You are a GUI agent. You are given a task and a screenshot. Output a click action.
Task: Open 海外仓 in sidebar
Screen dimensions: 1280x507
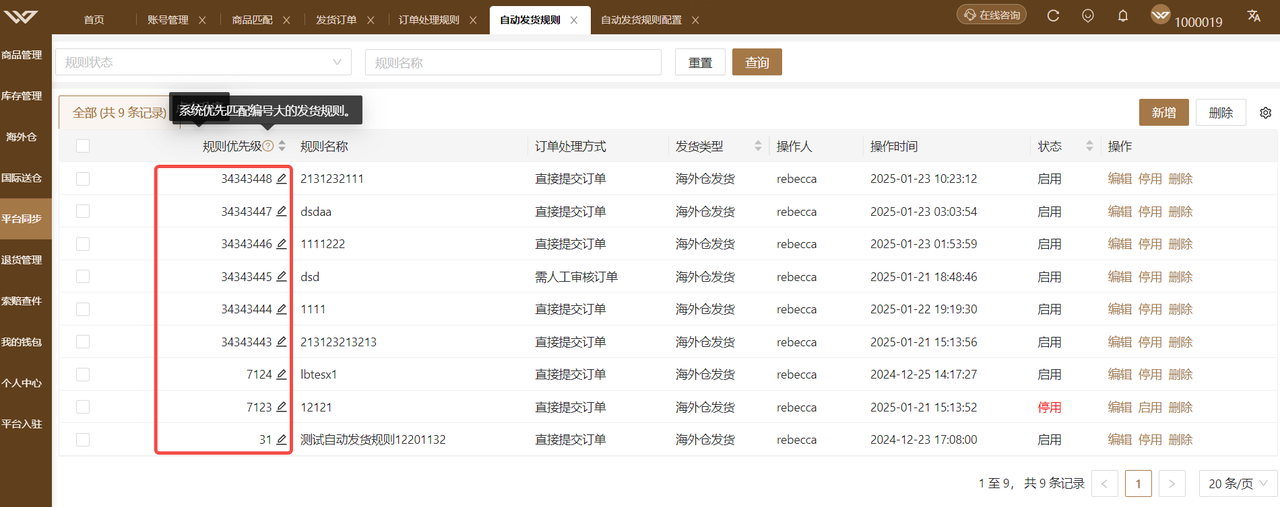pyautogui.click(x=22, y=137)
